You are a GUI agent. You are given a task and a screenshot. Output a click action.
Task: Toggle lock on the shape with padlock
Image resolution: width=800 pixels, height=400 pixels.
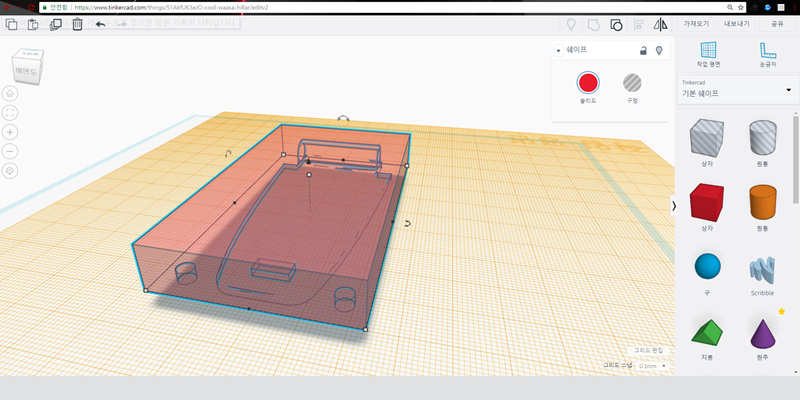(x=644, y=50)
